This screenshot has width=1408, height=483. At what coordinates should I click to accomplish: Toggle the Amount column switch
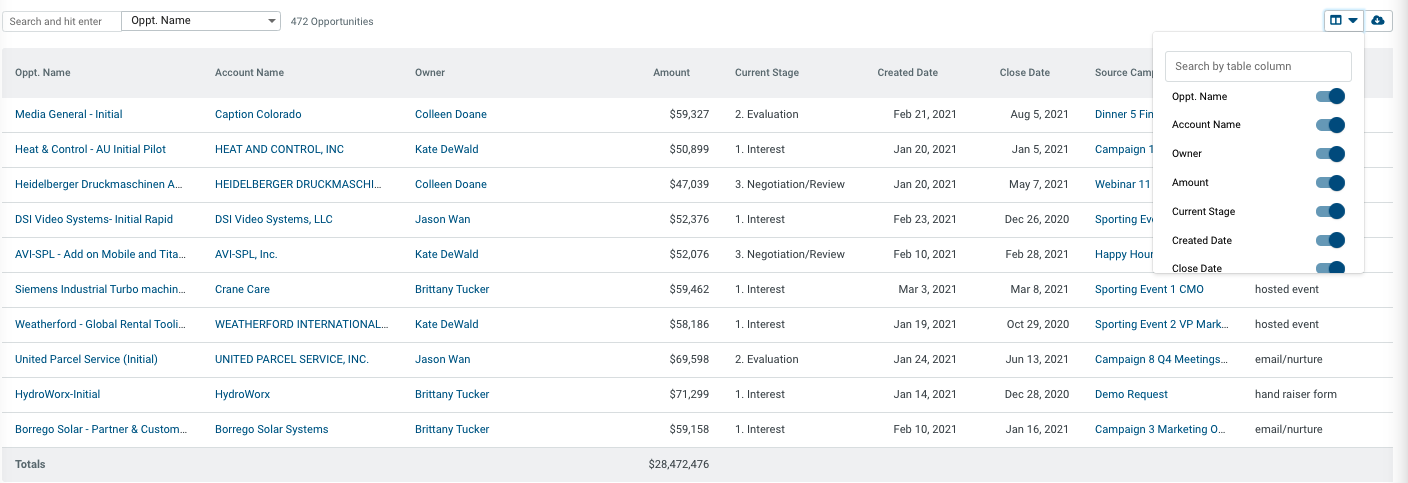tap(1330, 183)
